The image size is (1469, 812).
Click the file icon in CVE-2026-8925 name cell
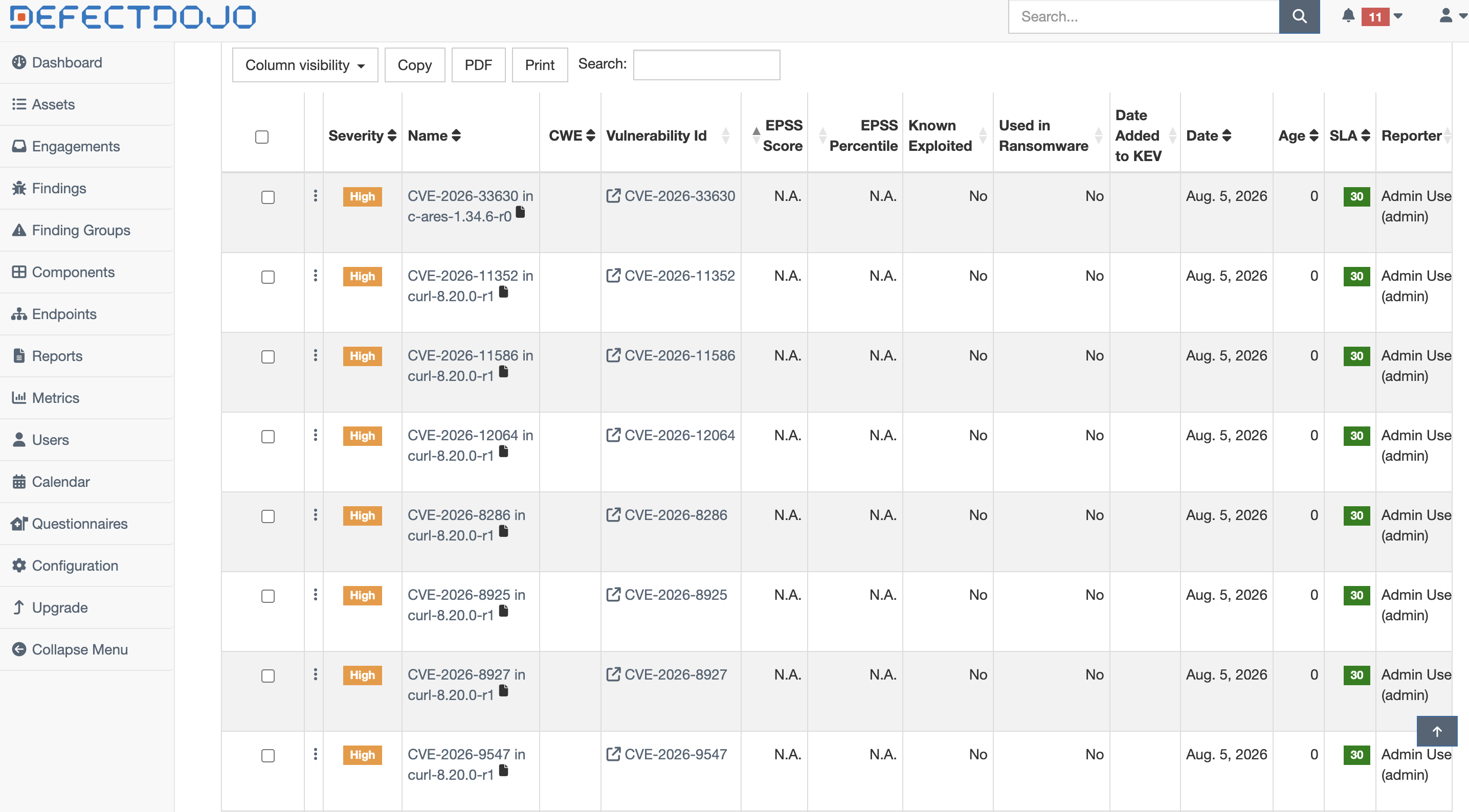[503, 611]
